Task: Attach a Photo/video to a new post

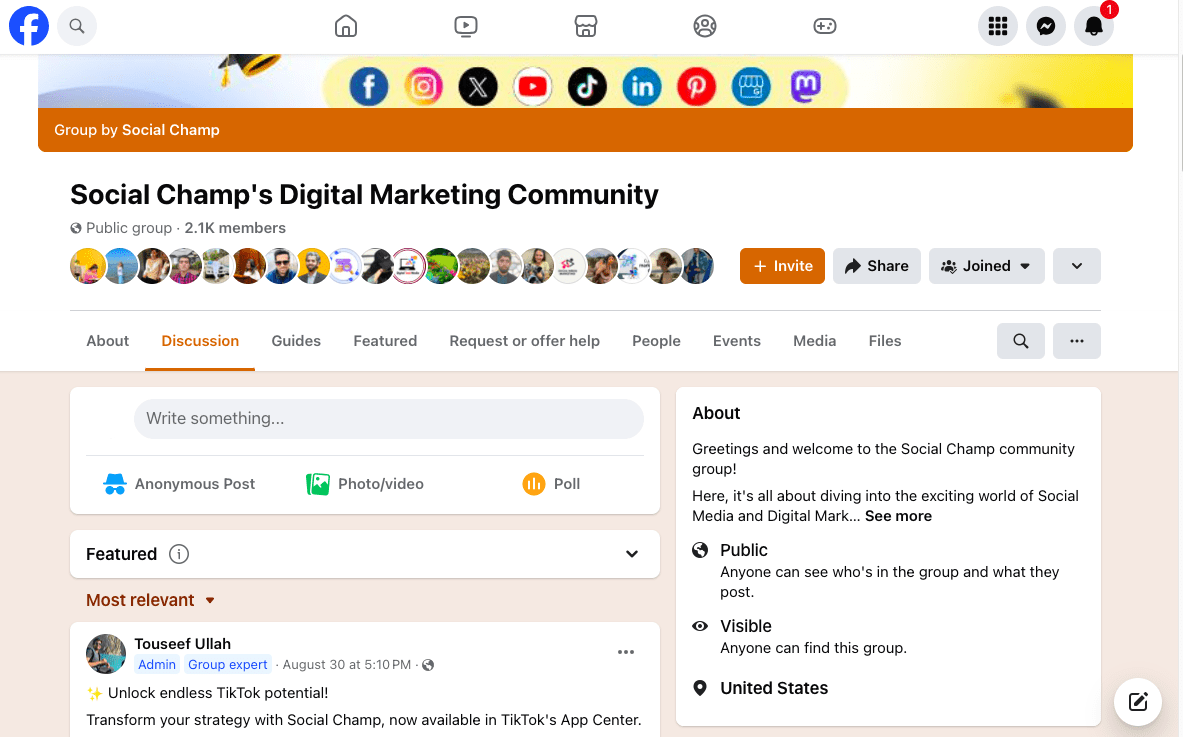Action: coord(364,483)
